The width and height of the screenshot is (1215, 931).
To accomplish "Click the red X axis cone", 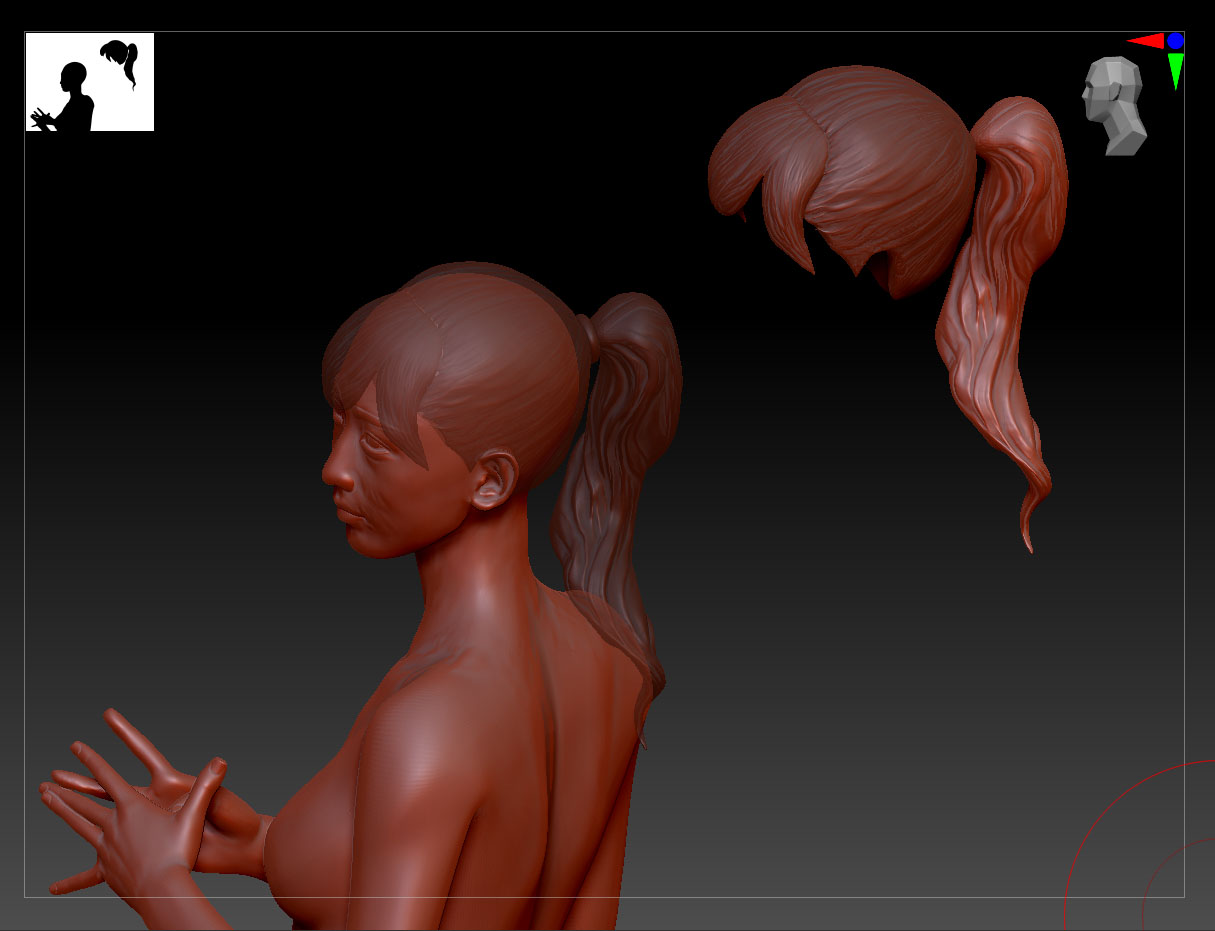I will click(1146, 41).
